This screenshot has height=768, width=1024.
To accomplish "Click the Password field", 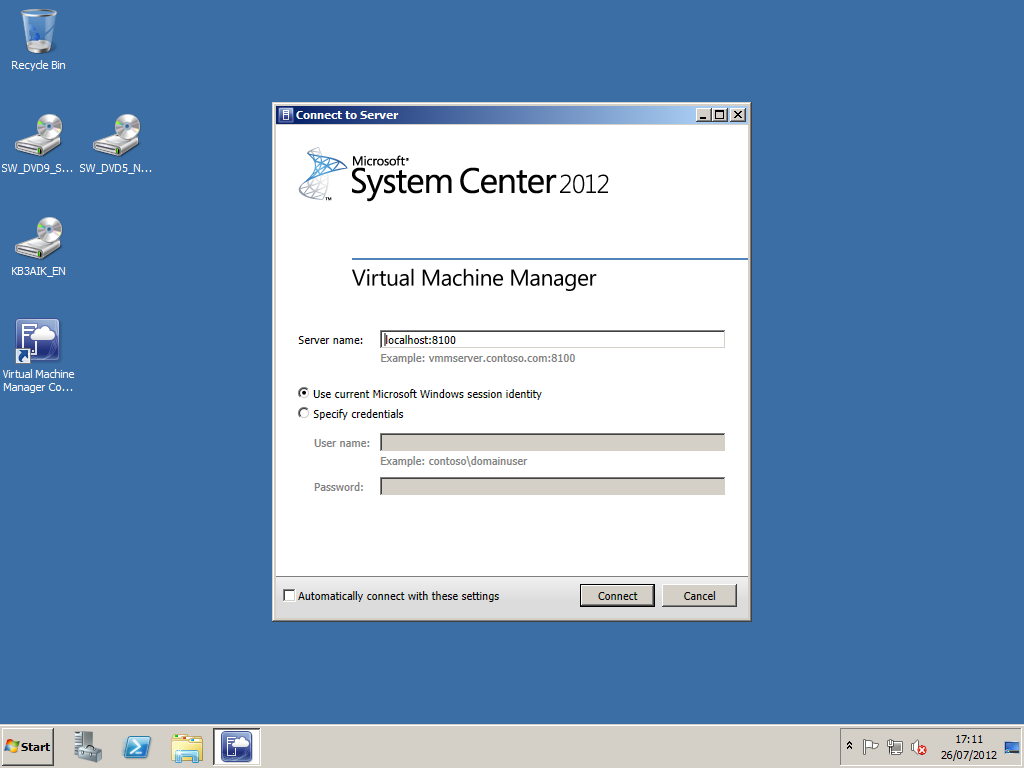I will click(x=552, y=487).
